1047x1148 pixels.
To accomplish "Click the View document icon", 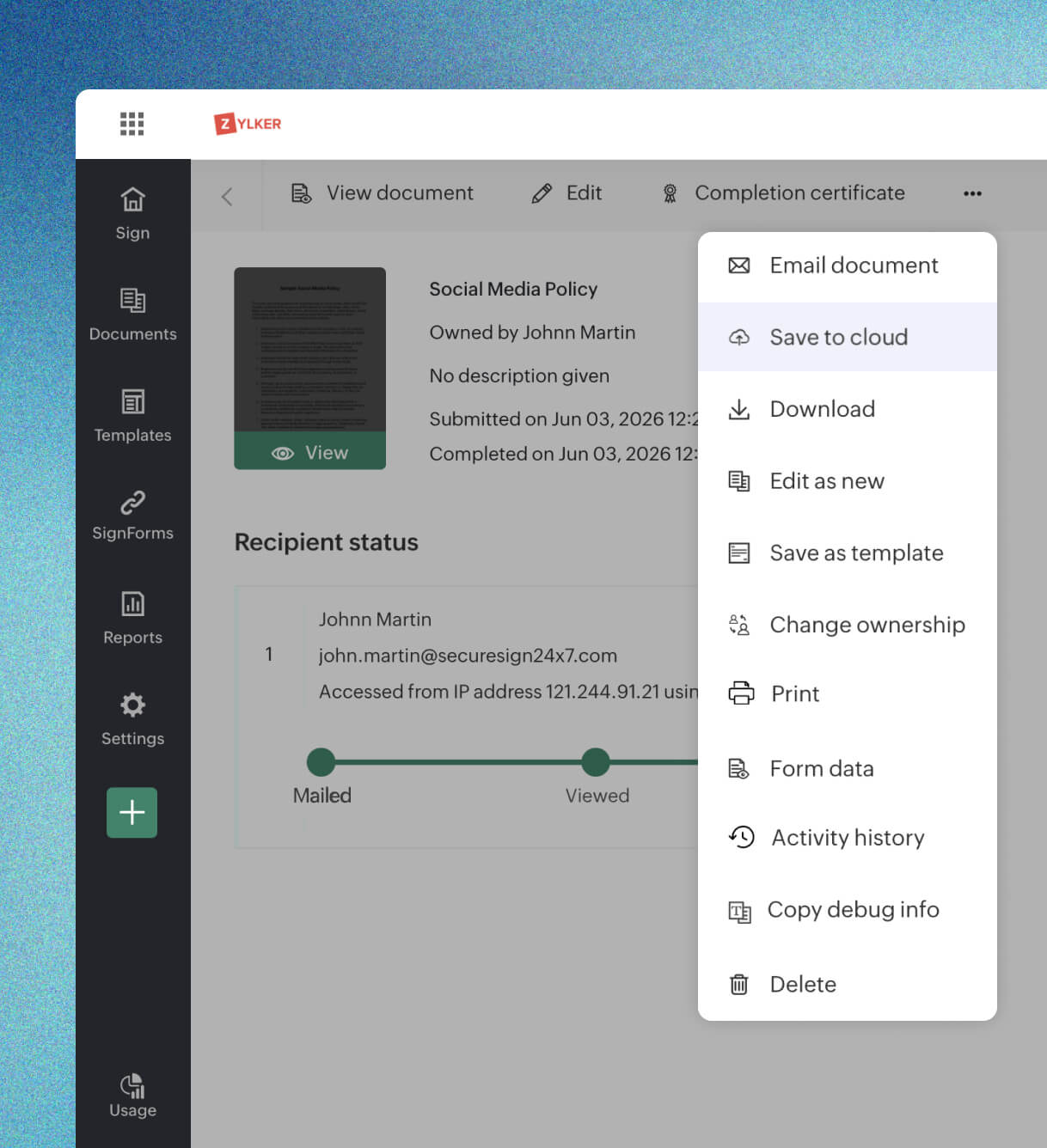I will [x=301, y=193].
